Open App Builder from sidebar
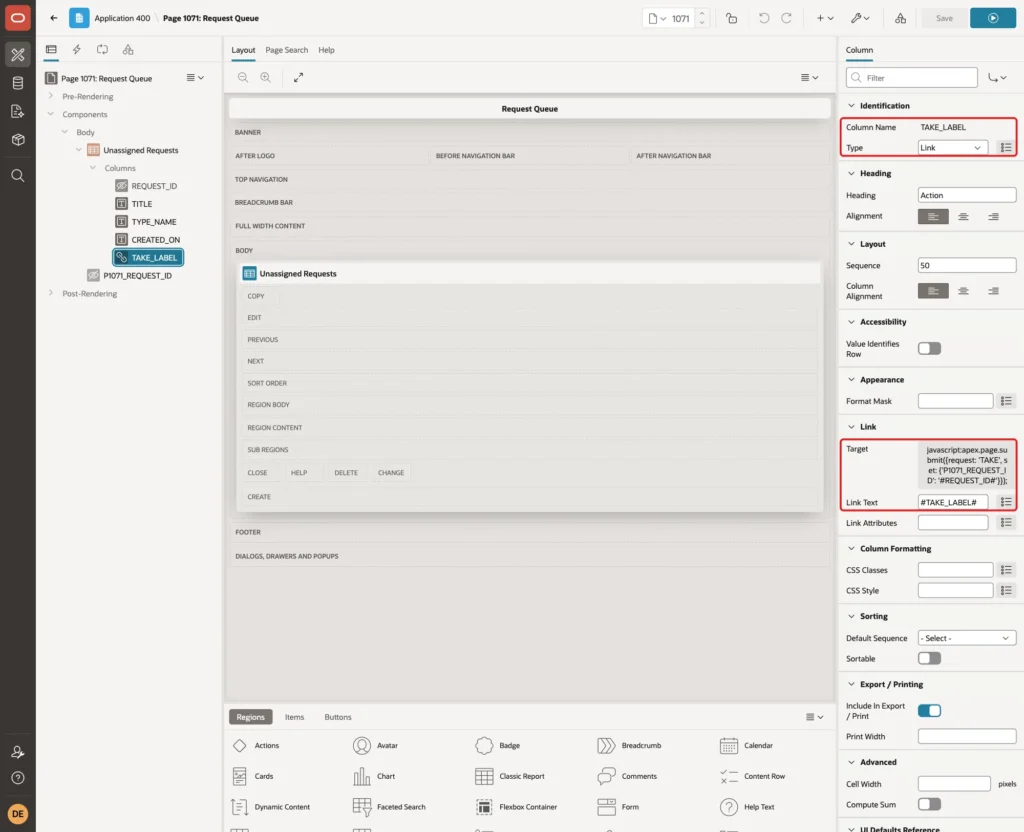This screenshot has height=832, width=1024. [x=18, y=54]
